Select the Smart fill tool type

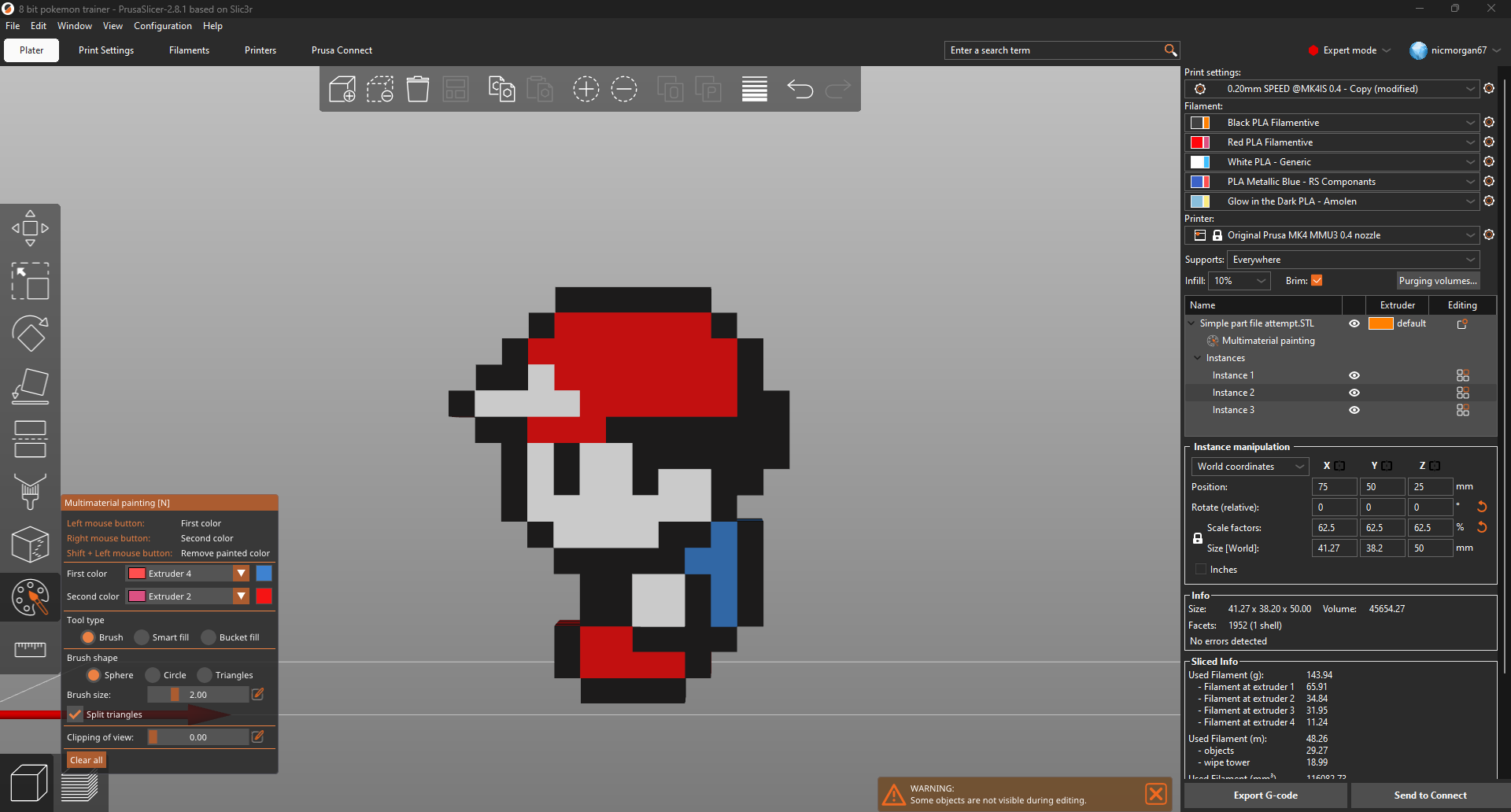162,637
